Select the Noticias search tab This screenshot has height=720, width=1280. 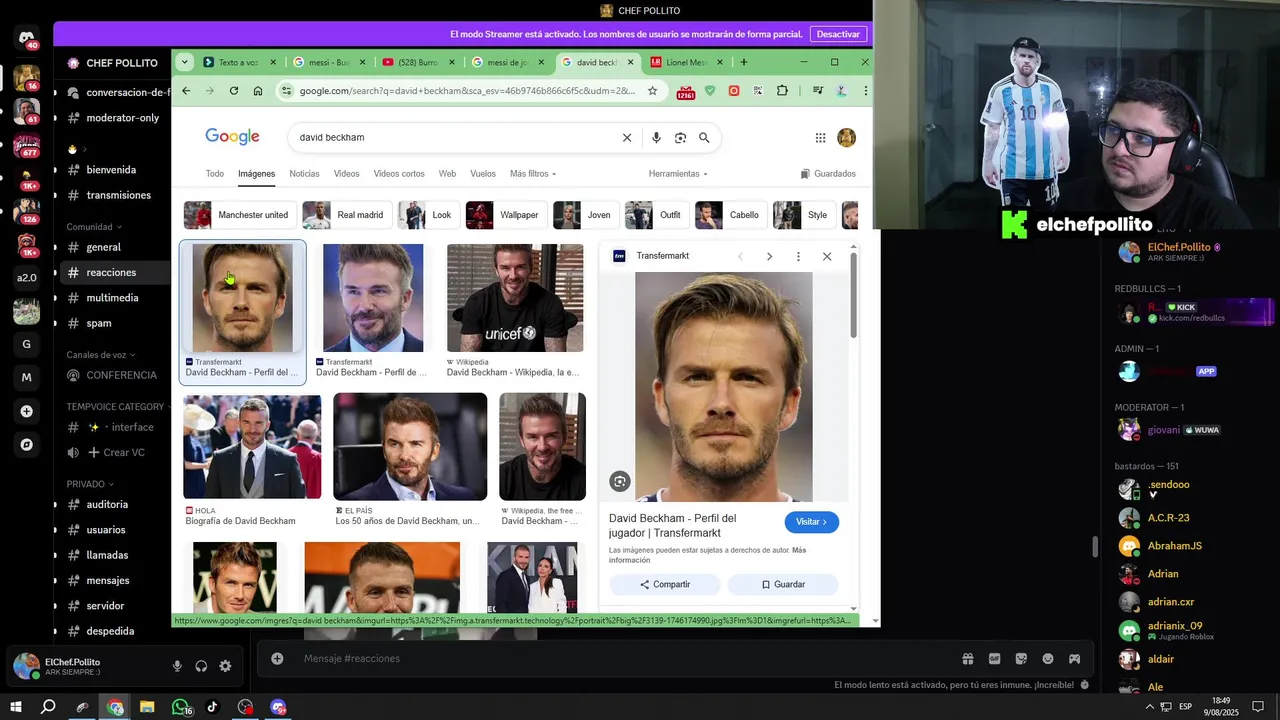click(x=304, y=174)
